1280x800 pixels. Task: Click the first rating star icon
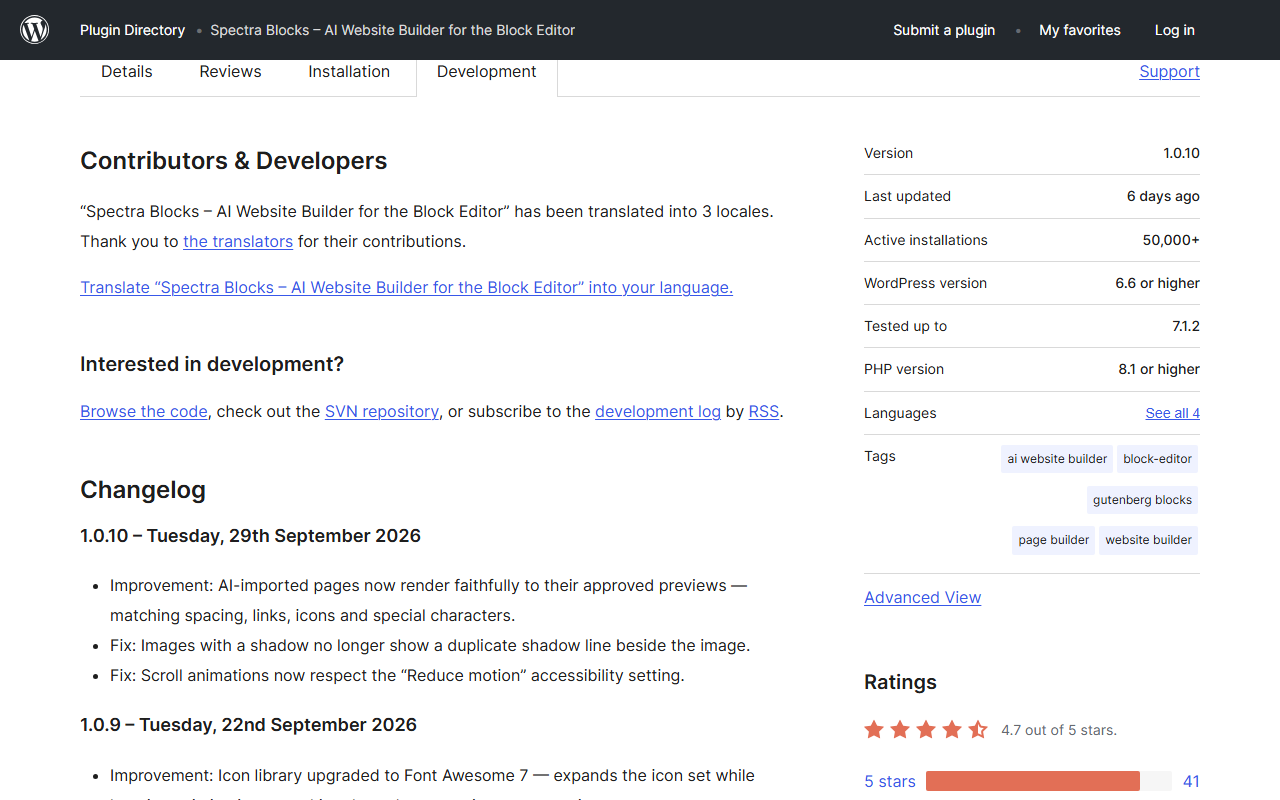pos(874,730)
